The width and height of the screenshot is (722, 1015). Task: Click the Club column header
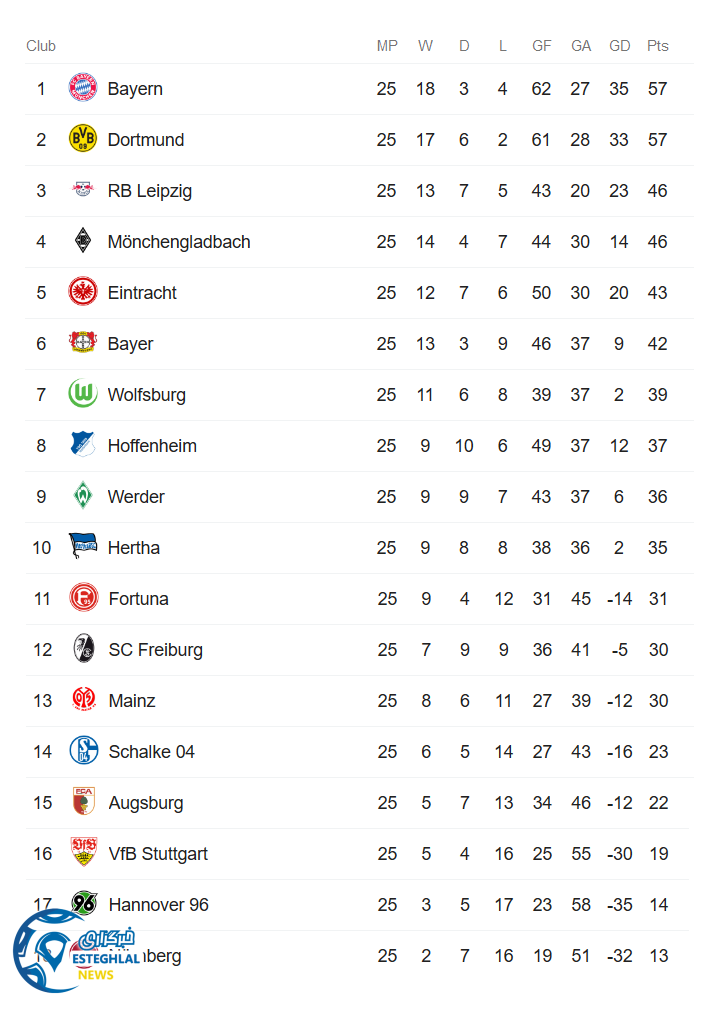tap(41, 46)
